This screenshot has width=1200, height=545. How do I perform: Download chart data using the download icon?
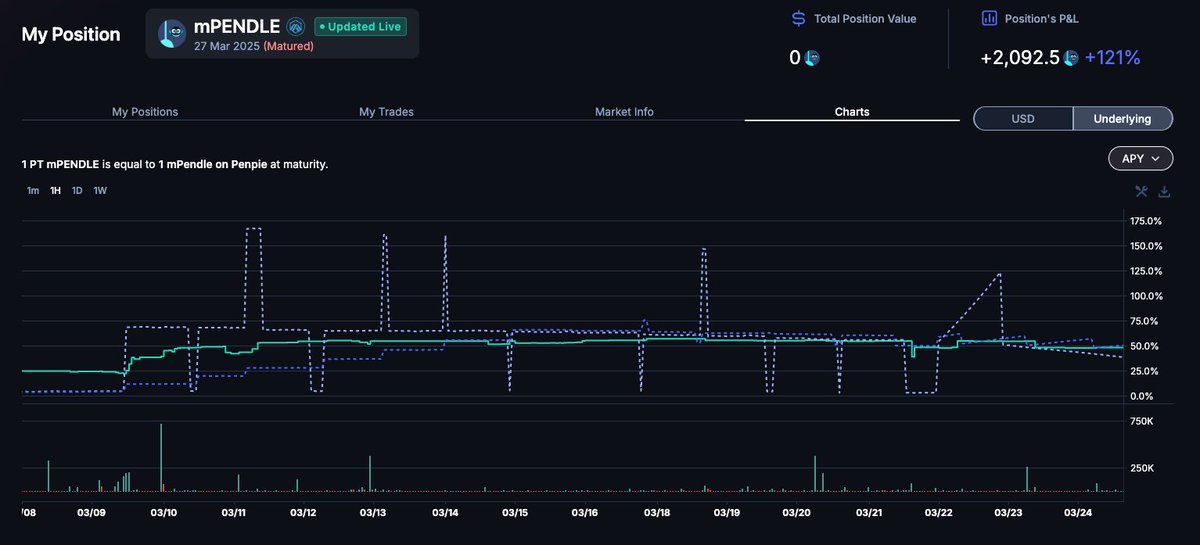(x=1164, y=191)
